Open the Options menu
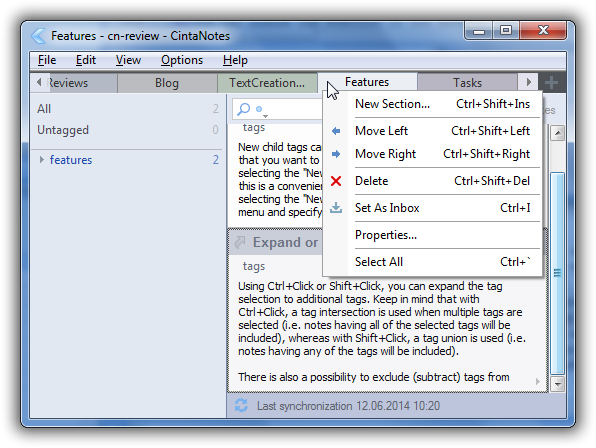The height and width of the screenshot is (448, 596). point(182,60)
